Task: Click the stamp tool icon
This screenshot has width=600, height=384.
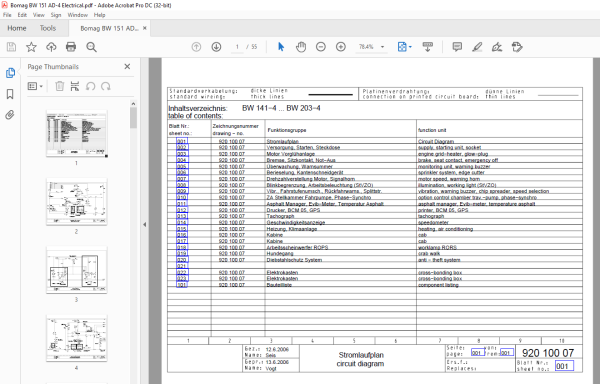Action: tap(517, 47)
